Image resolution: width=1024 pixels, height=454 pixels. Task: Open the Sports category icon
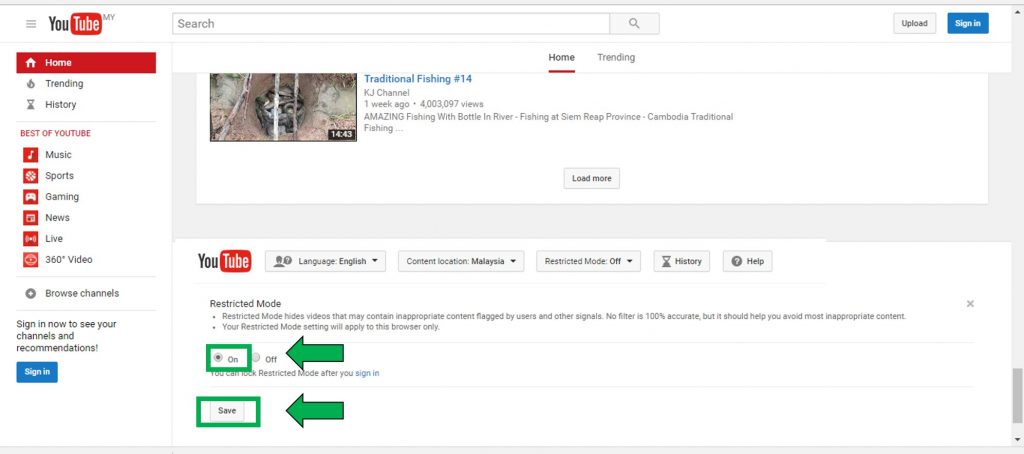31,176
